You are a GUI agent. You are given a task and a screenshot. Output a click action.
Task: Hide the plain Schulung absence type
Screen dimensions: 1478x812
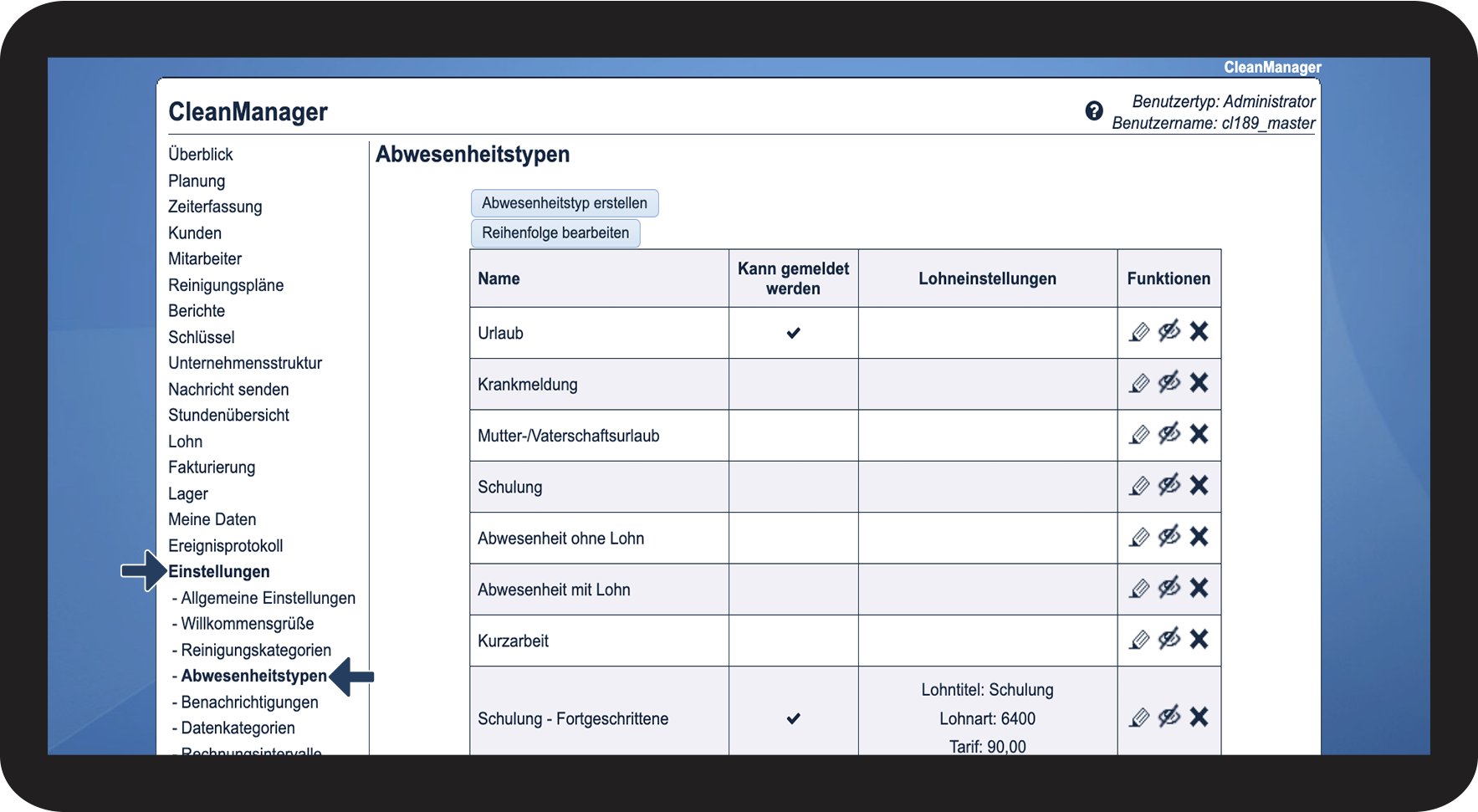click(x=1169, y=485)
